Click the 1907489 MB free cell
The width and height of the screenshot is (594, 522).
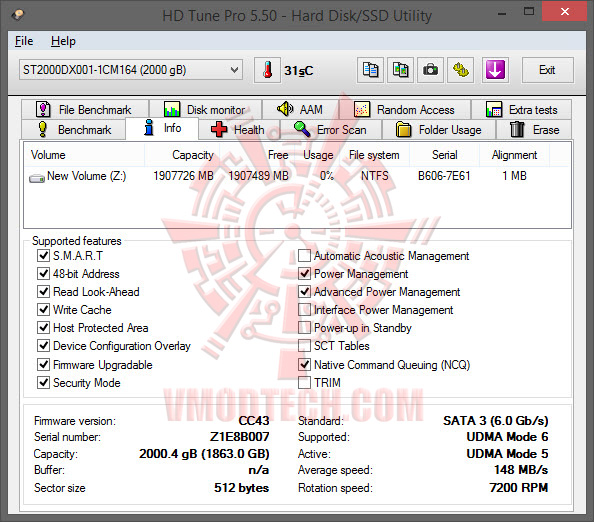[x=258, y=176]
